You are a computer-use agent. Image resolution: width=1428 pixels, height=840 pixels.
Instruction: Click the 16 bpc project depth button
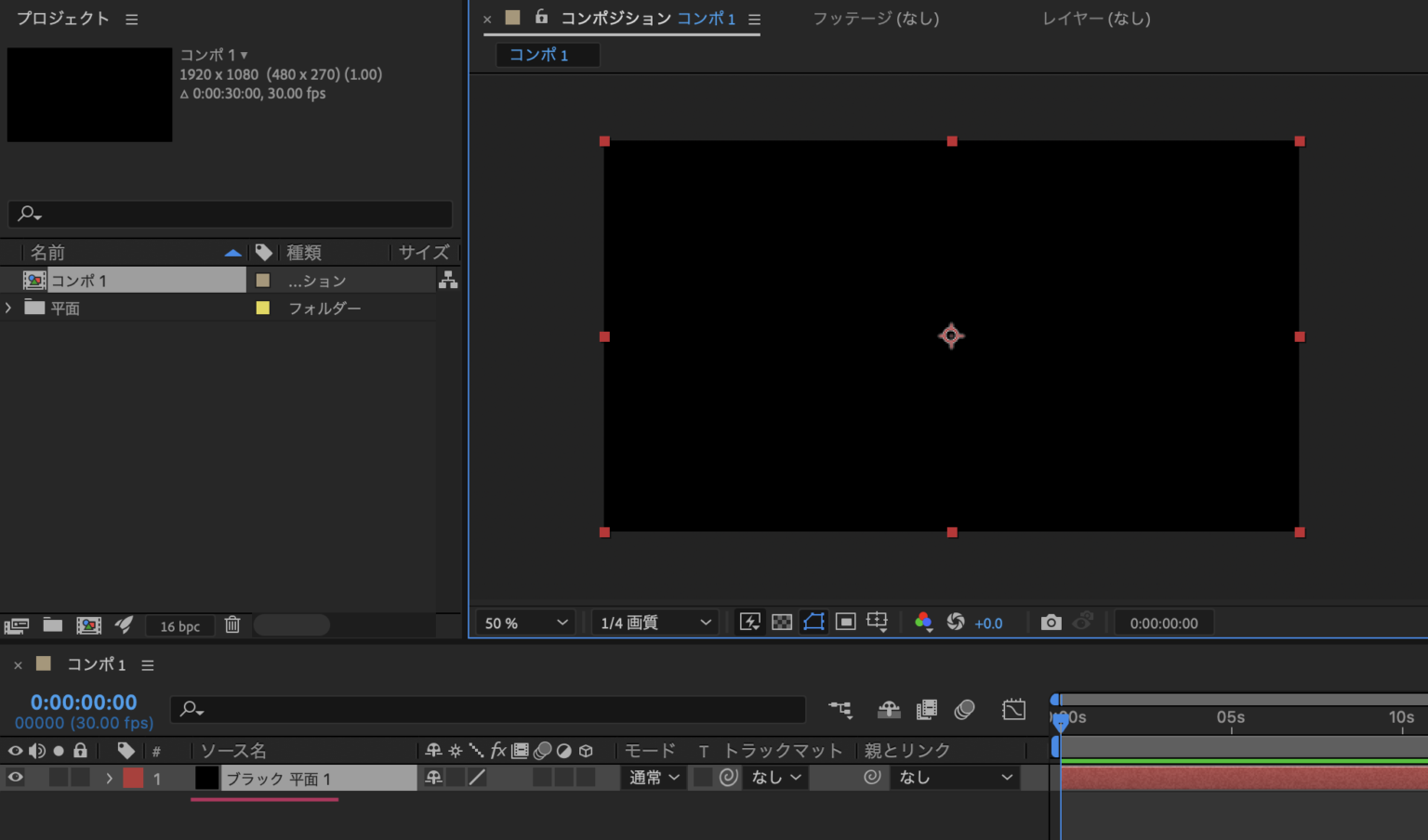tap(179, 625)
